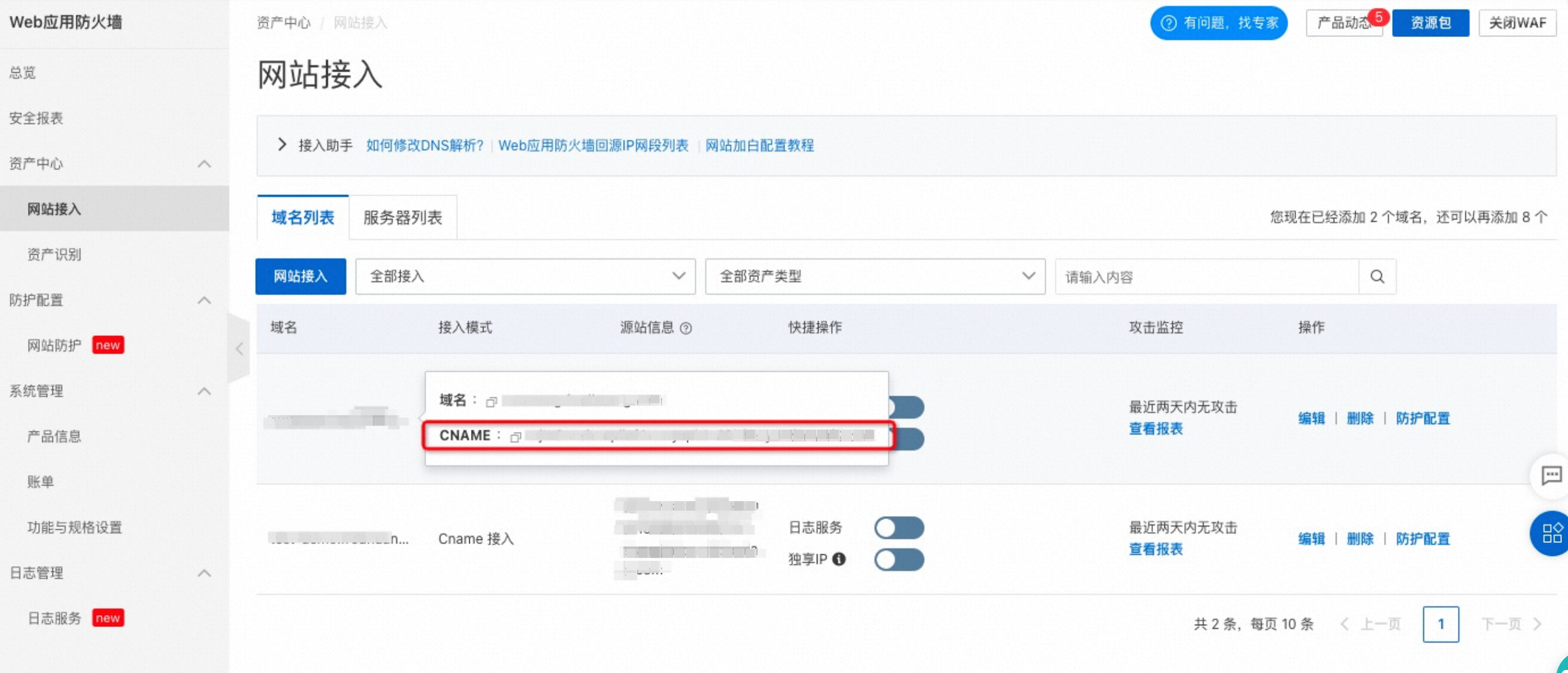This screenshot has width=1568, height=673.
Task: Click Cname 接入 cell in second row
Action: point(476,539)
